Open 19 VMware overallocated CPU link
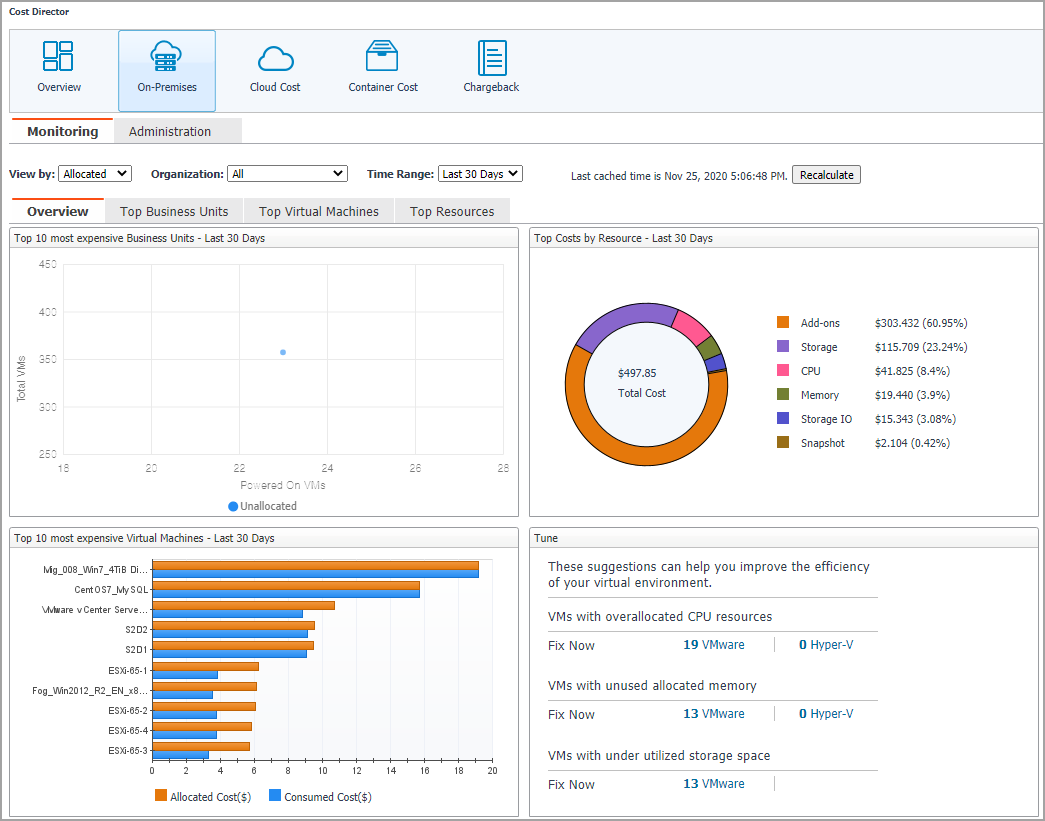This screenshot has width=1045, height=821. point(713,645)
